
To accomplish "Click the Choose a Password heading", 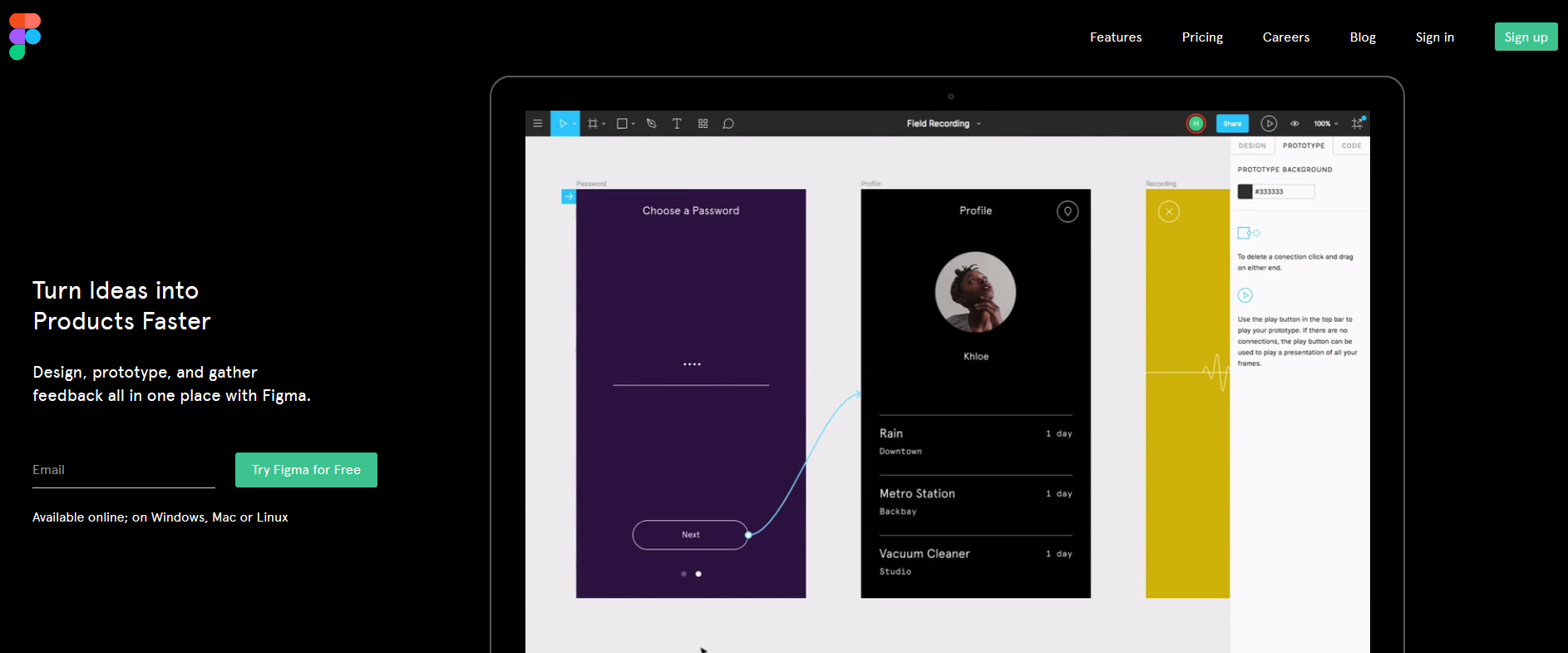I will click(x=691, y=211).
